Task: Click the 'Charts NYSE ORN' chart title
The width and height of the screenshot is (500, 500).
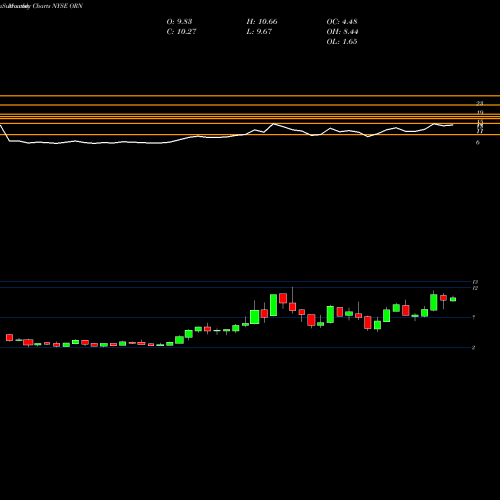Action: point(58,6)
